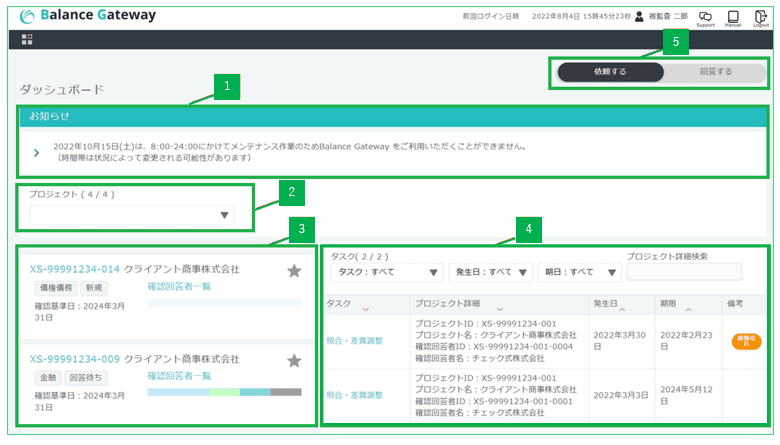
Task: Open the Support chat icon
Action: point(705,16)
